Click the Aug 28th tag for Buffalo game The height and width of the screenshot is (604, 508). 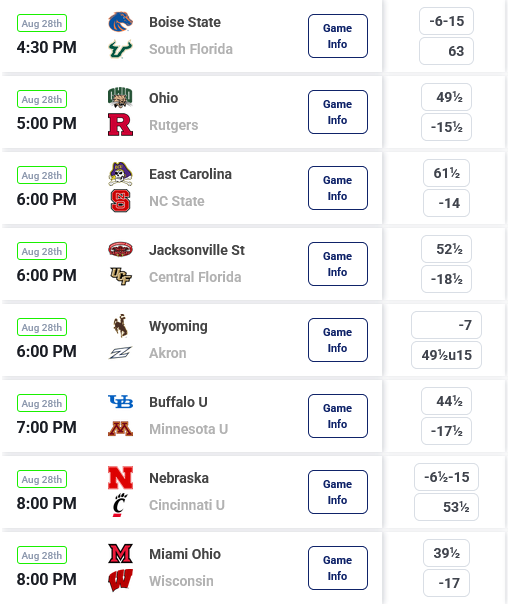click(x=42, y=403)
